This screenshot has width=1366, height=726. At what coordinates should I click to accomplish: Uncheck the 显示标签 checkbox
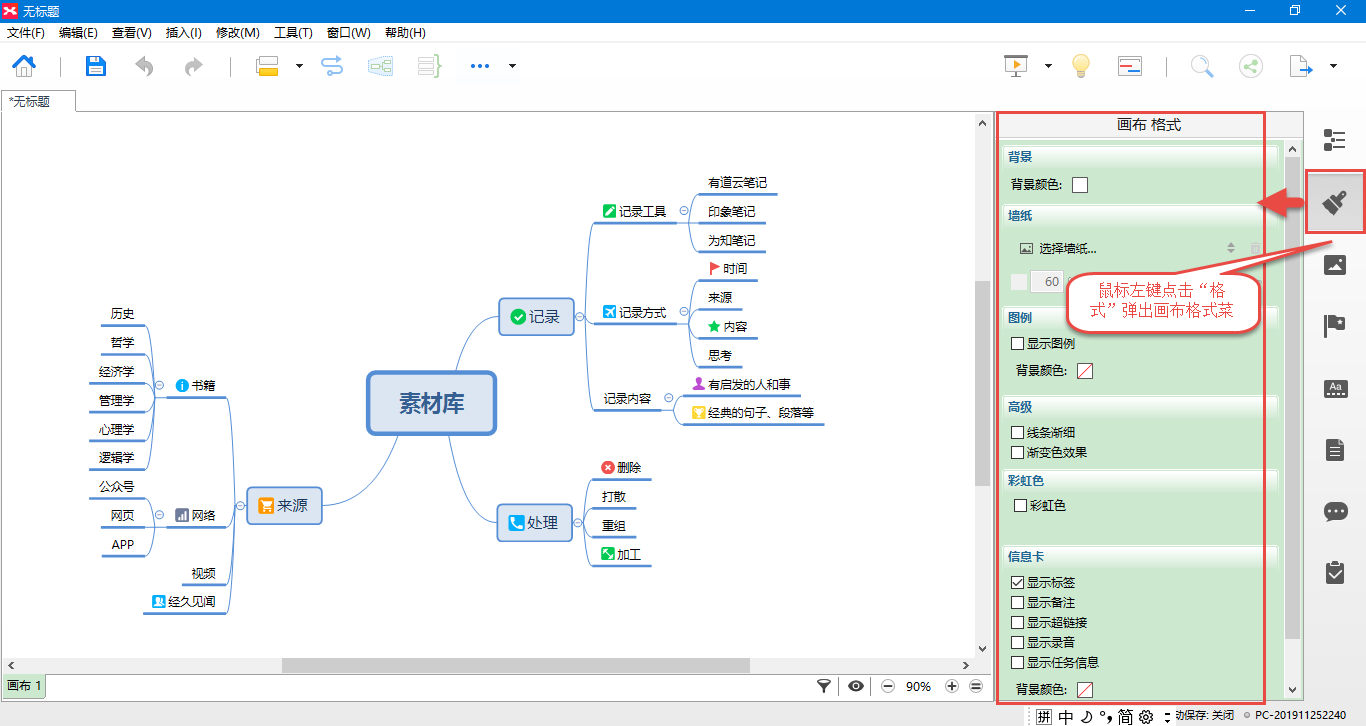(x=1018, y=583)
